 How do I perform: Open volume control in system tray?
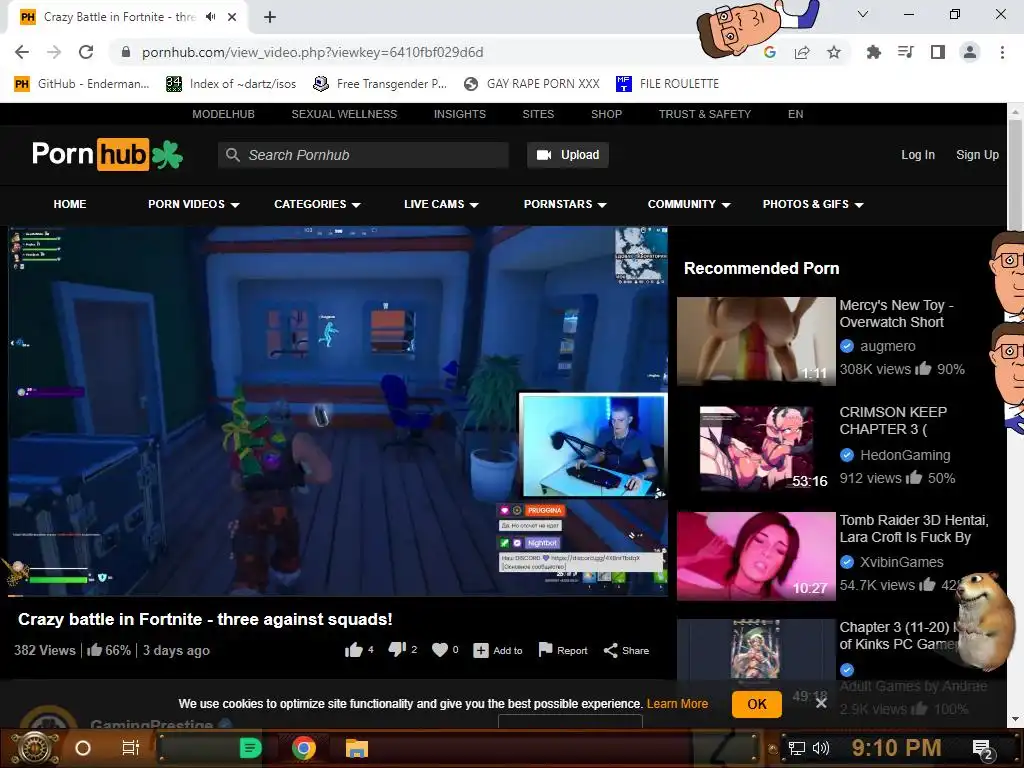821,748
